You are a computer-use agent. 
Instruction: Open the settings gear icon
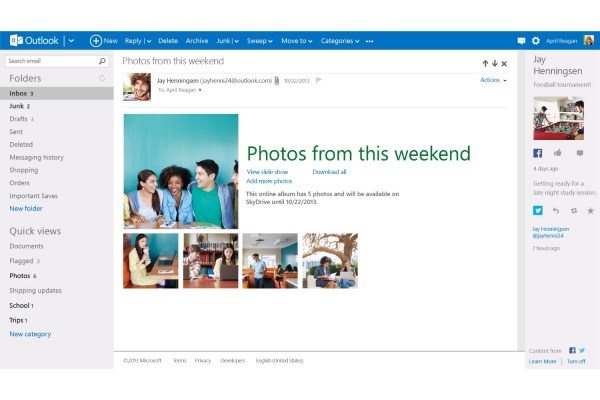[536, 41]
